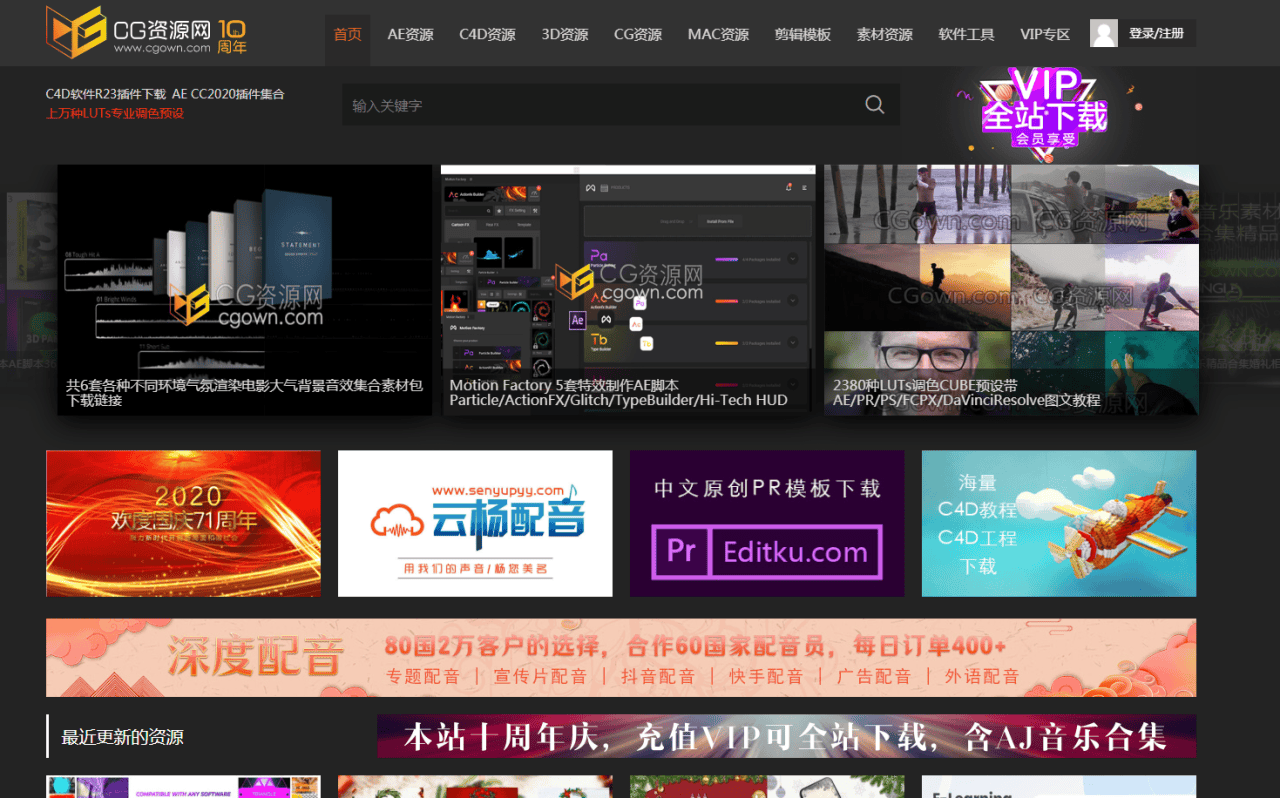
Task: Click the Editku.com 中文原创PR模板 banner
Action: pyautogui.click(x=767, y=523)
